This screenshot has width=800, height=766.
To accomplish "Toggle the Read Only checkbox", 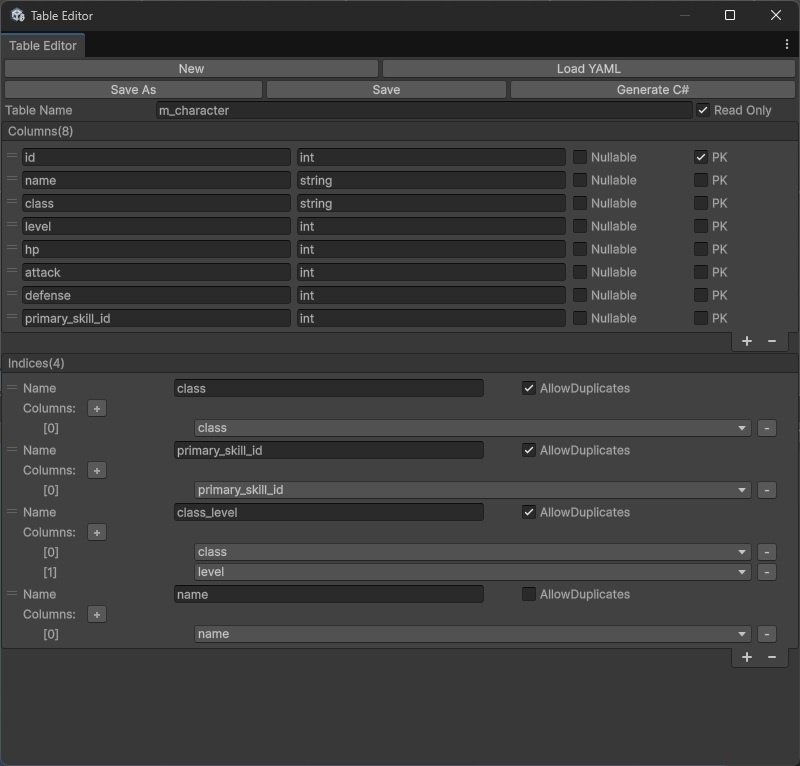I will click(703, 110).
